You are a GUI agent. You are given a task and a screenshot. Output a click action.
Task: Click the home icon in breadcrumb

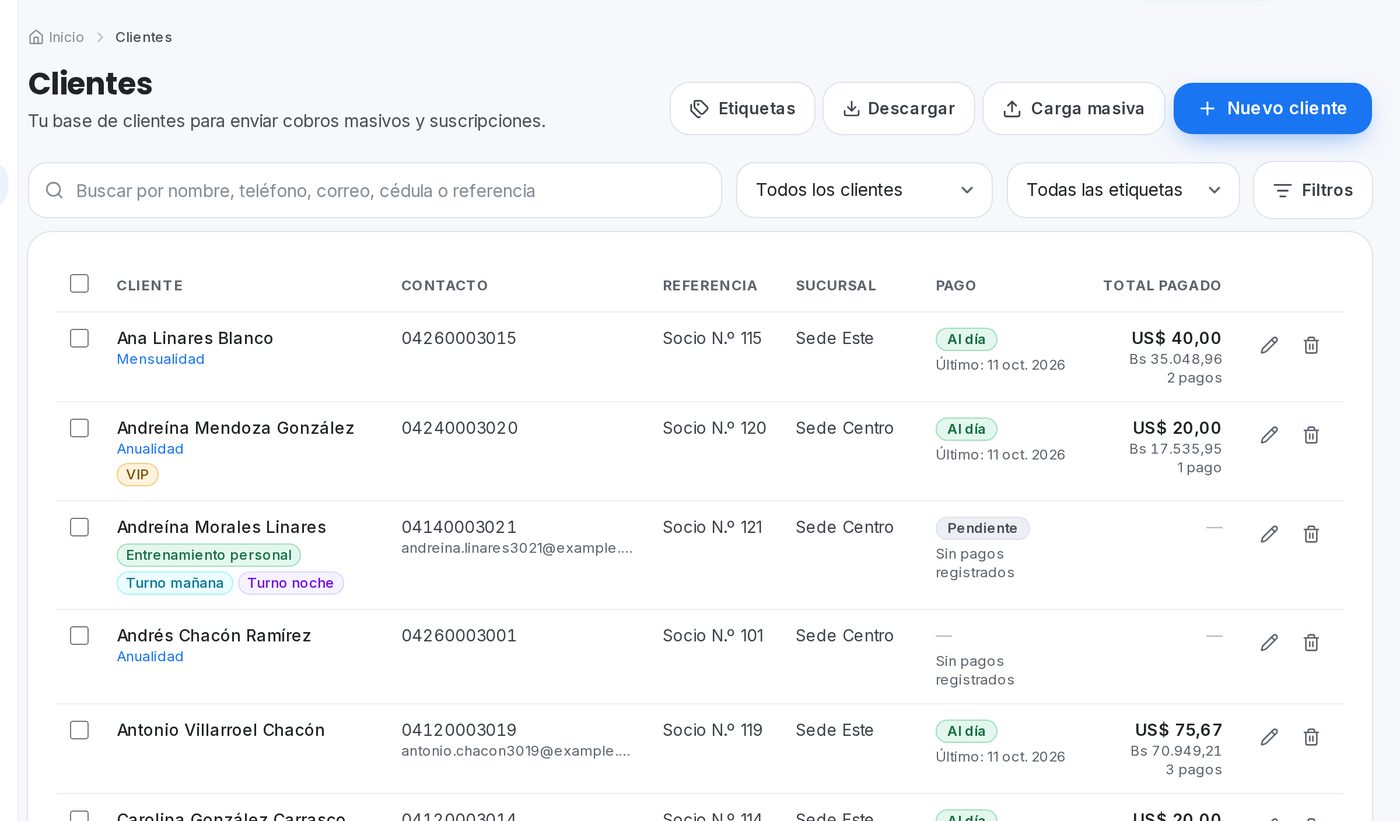tap(36, 37)
